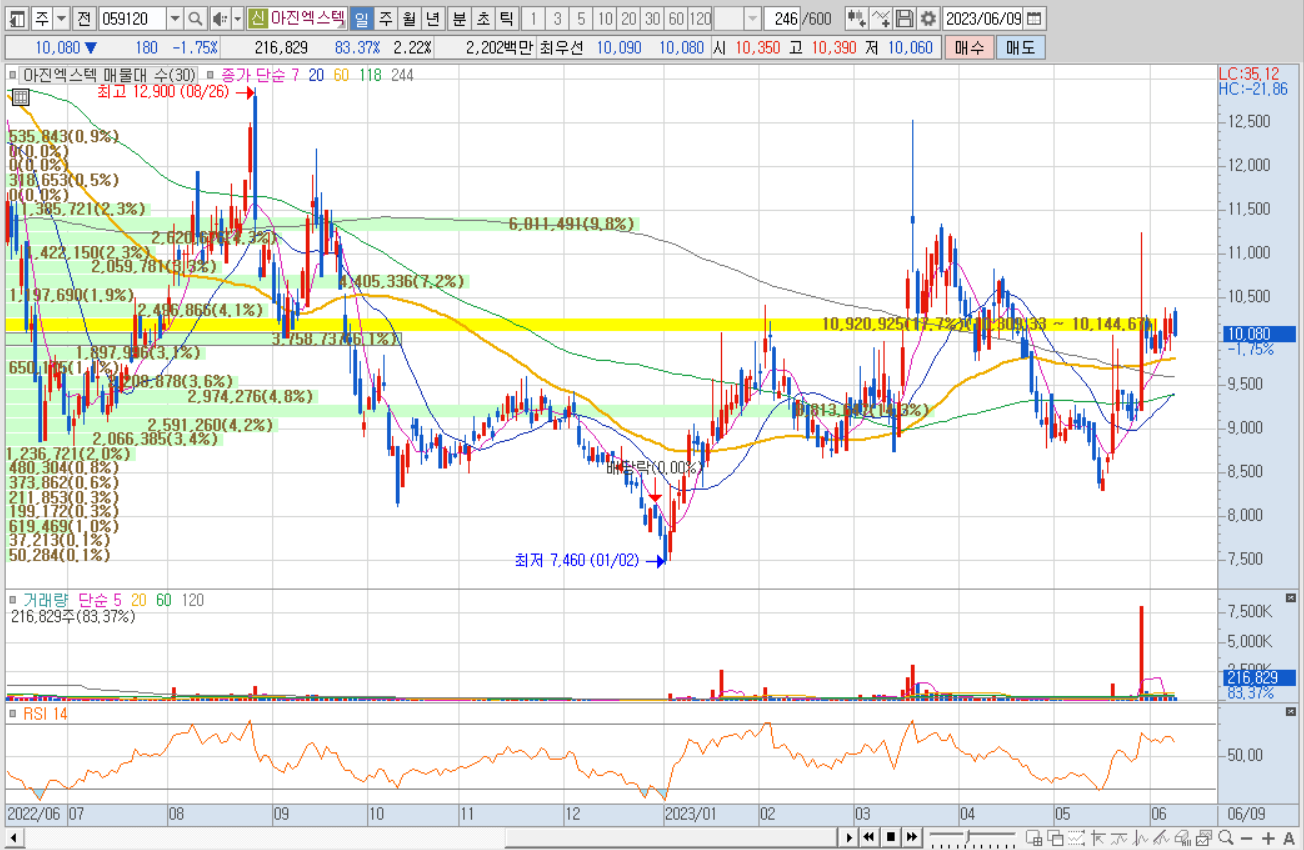Click the green 신 badge icon

tap(257, 18)
